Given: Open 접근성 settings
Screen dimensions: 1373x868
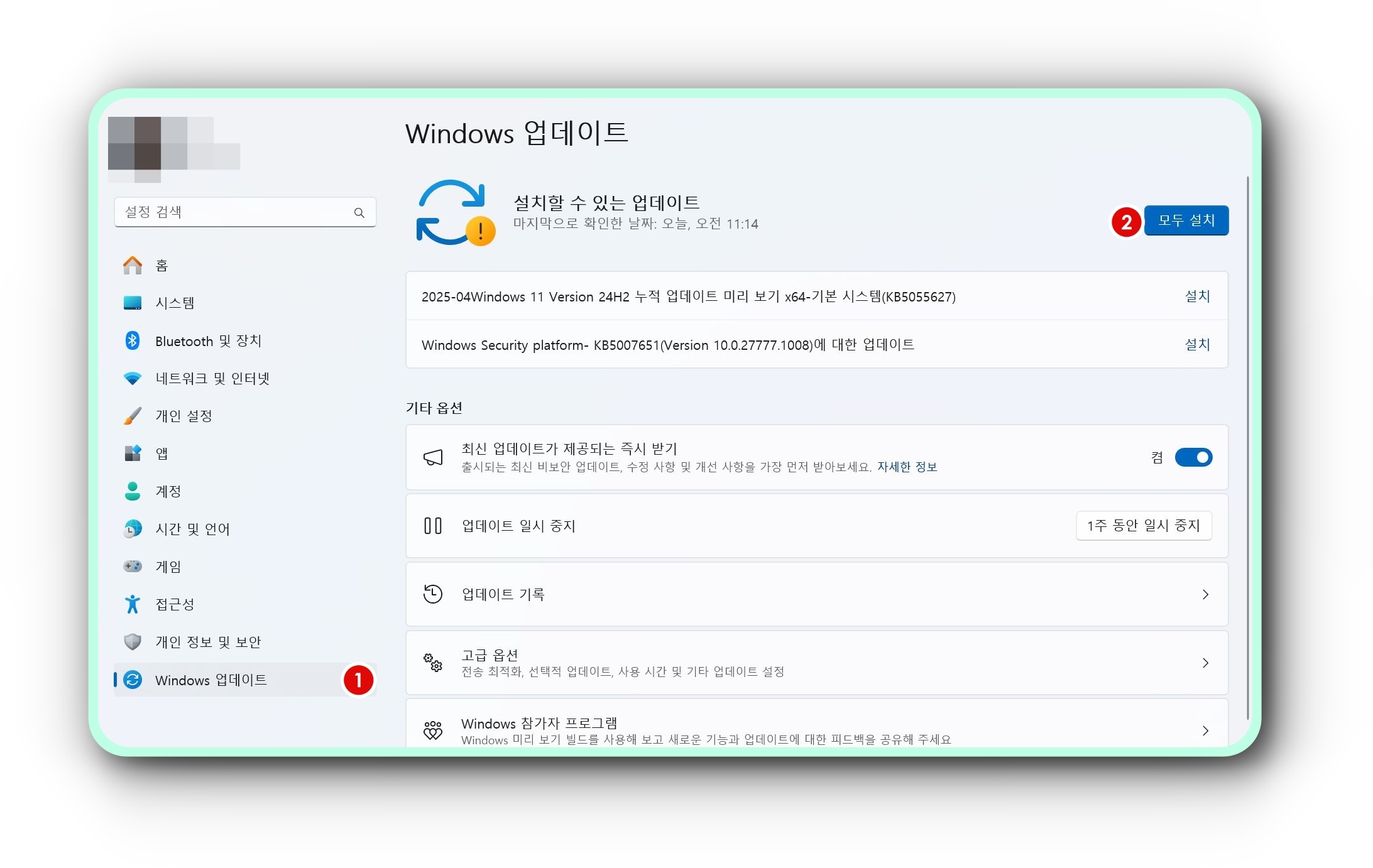Looking at the screenshot, I should (245, 604).
